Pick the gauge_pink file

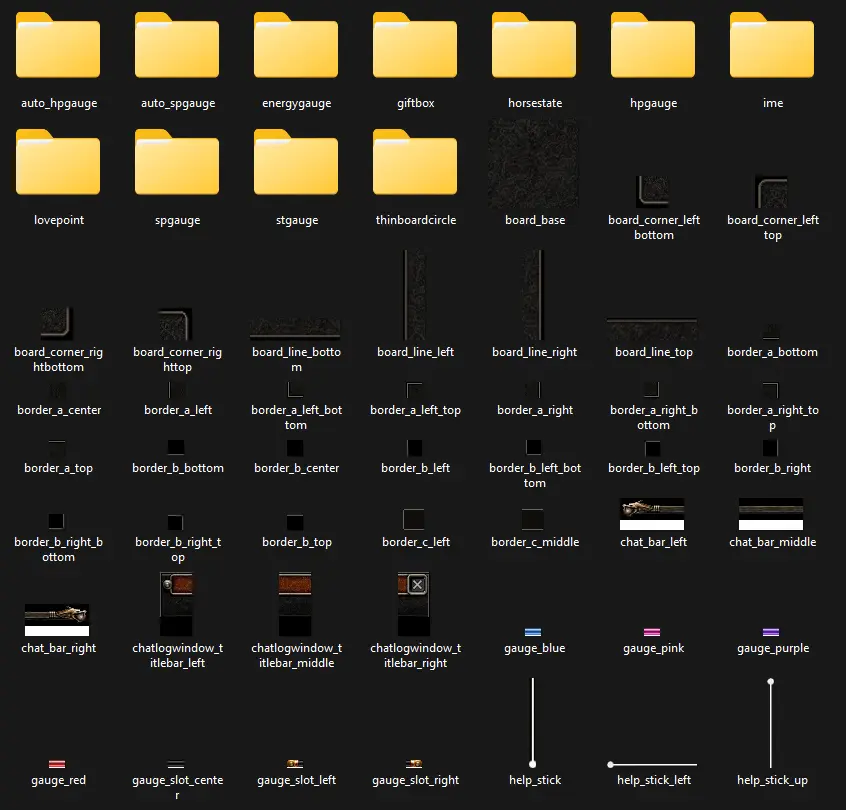coord(653,632)
